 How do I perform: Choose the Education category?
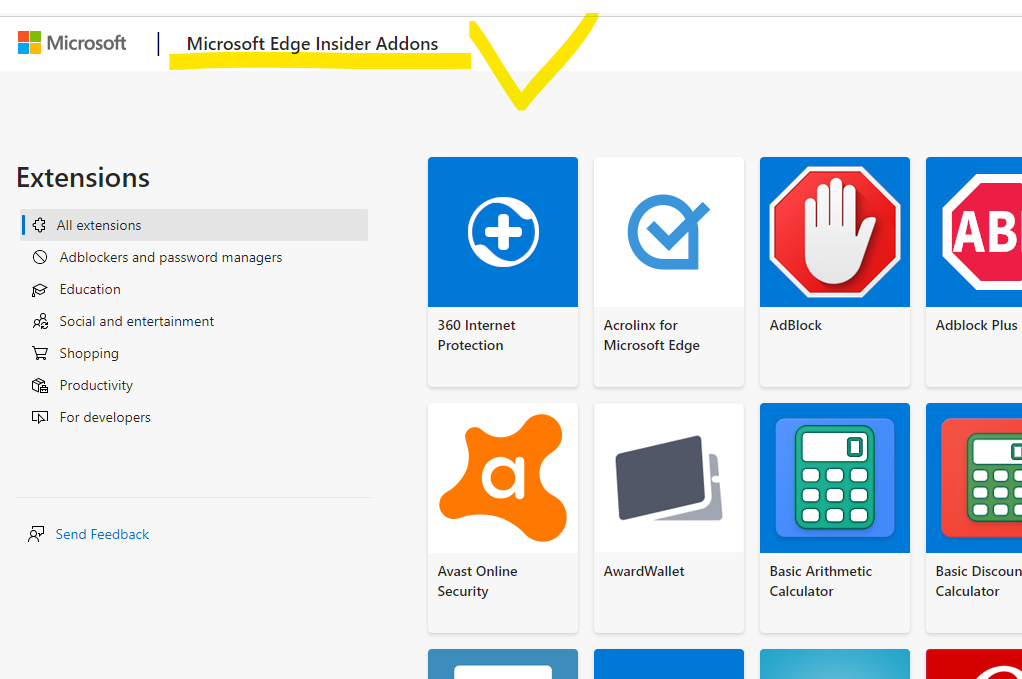coord(90,289)
